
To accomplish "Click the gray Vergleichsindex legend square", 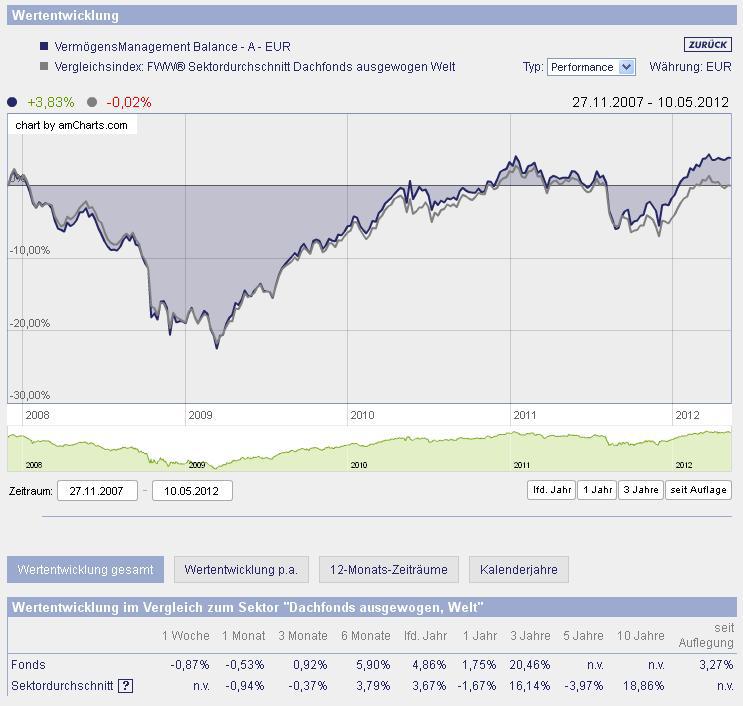I will 44,66.
